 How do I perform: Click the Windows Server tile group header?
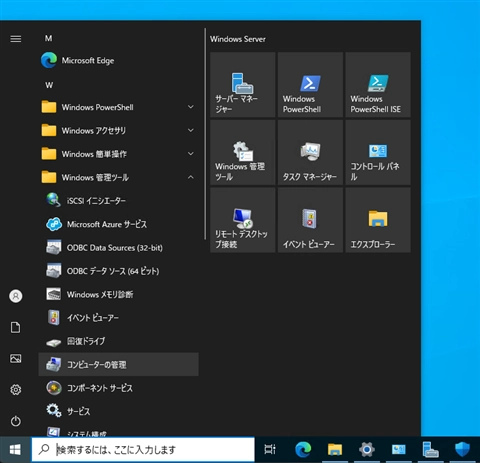coord(238,39)
